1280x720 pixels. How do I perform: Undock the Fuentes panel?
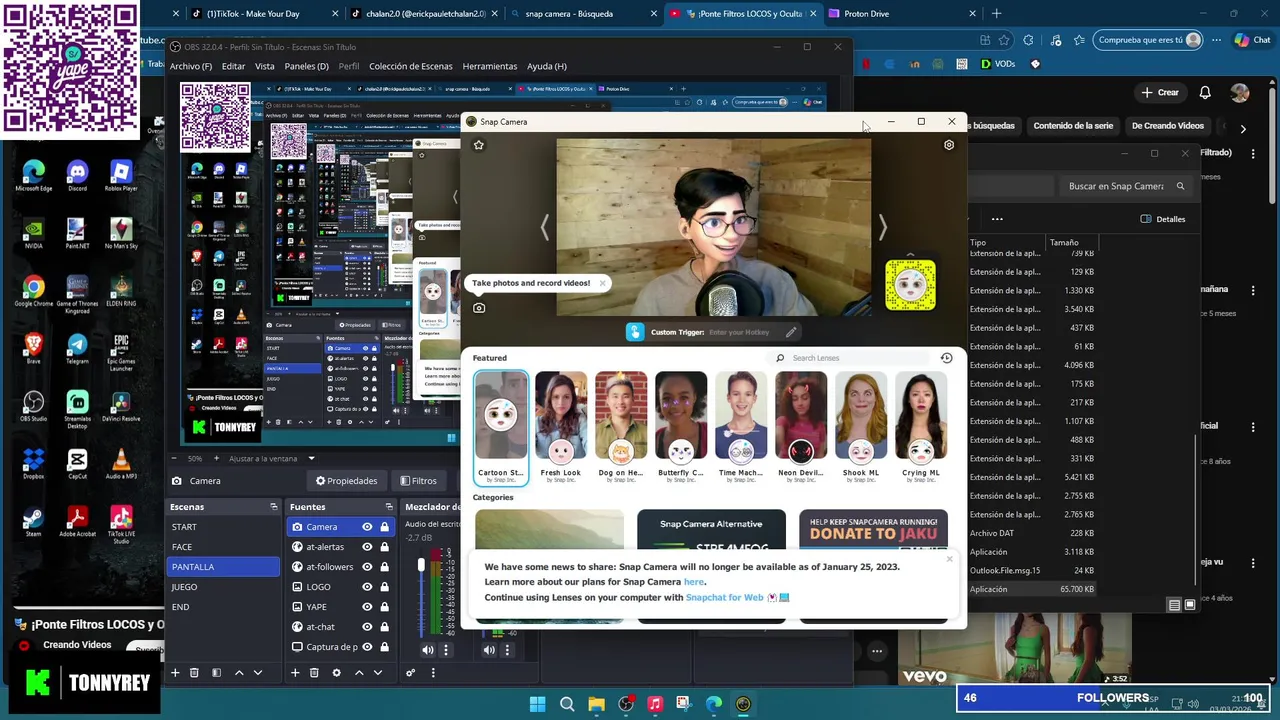click(389, 507)
